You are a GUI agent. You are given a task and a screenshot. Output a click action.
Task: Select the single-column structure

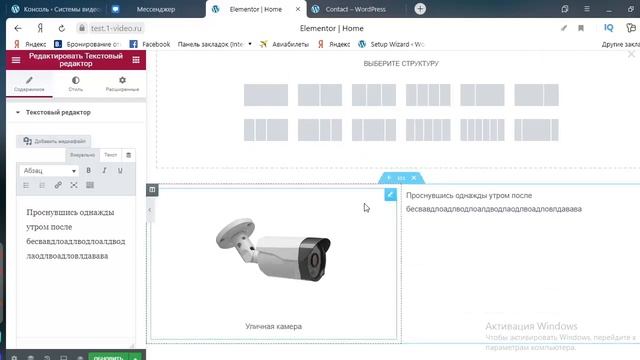(266, 95)
